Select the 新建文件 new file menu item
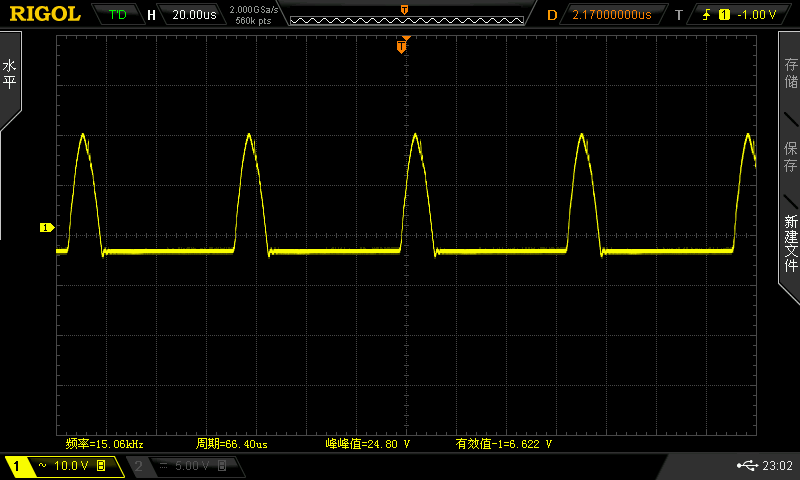 [x=791, y=243]
